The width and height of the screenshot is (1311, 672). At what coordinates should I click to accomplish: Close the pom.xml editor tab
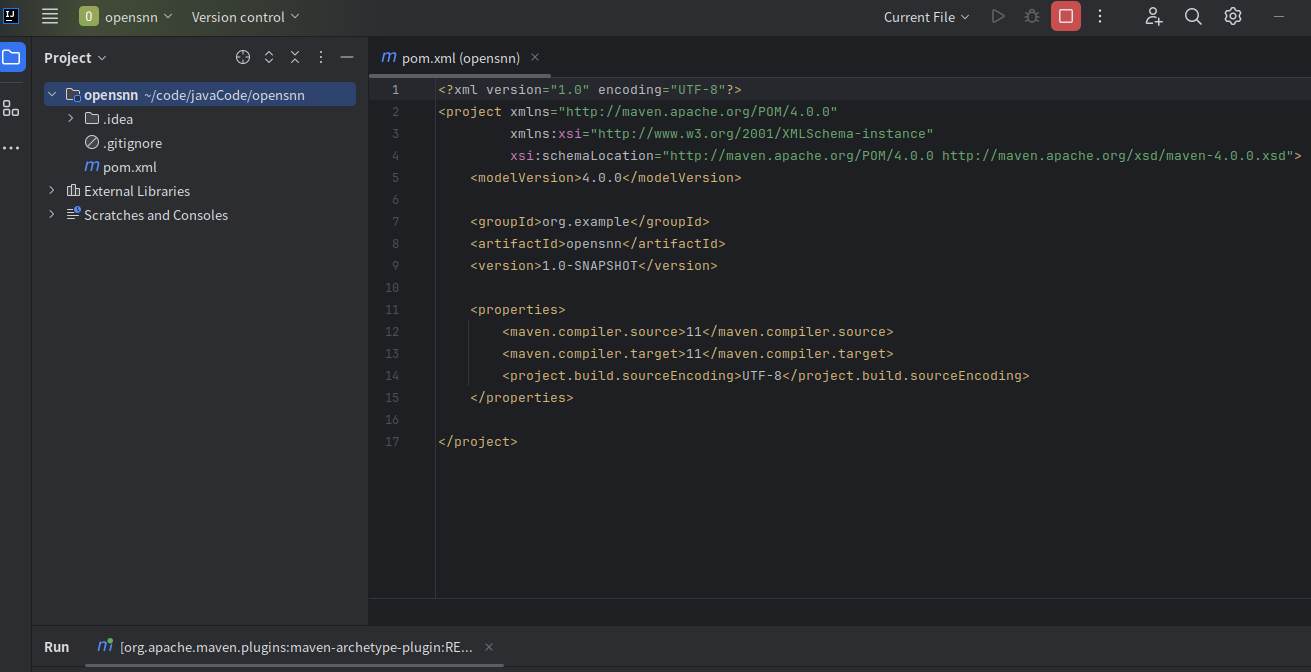point(535,58)
